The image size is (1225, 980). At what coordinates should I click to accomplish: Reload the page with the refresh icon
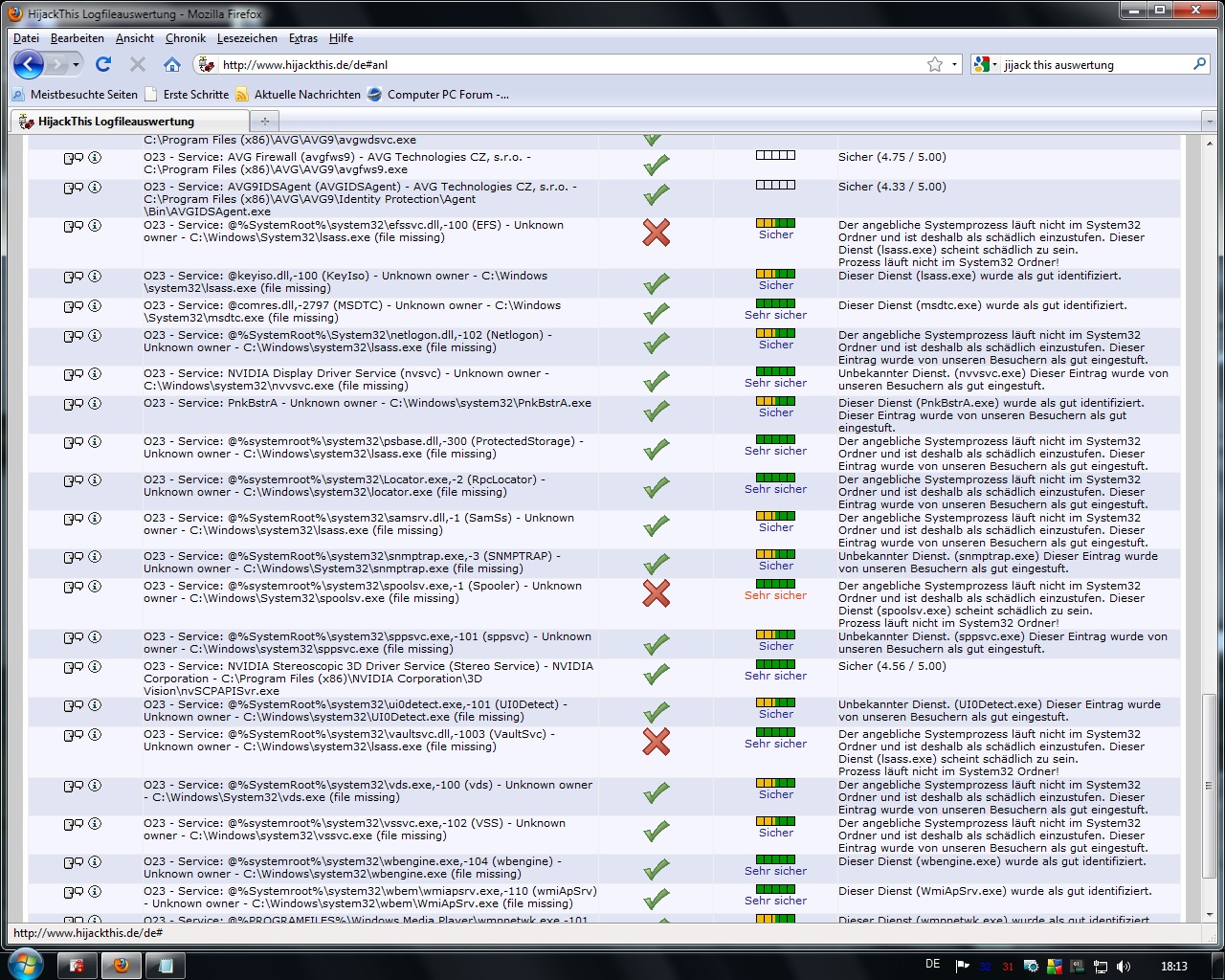pyautogui.click(x=103, y=65)
